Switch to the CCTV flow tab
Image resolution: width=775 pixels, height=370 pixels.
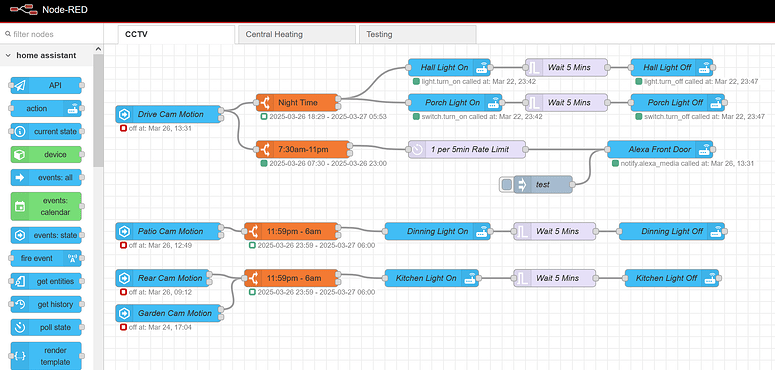pos(176,35)
